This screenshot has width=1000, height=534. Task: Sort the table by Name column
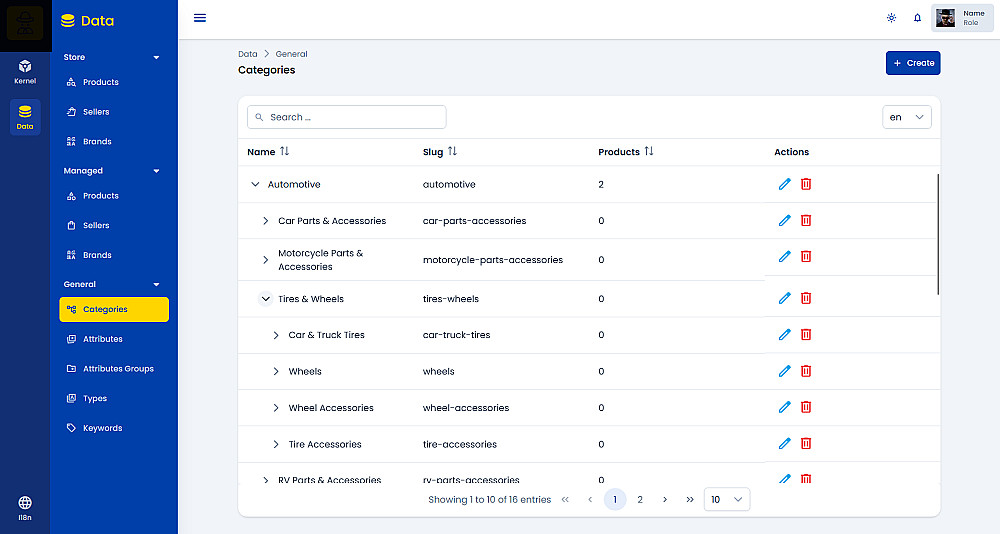284,152
